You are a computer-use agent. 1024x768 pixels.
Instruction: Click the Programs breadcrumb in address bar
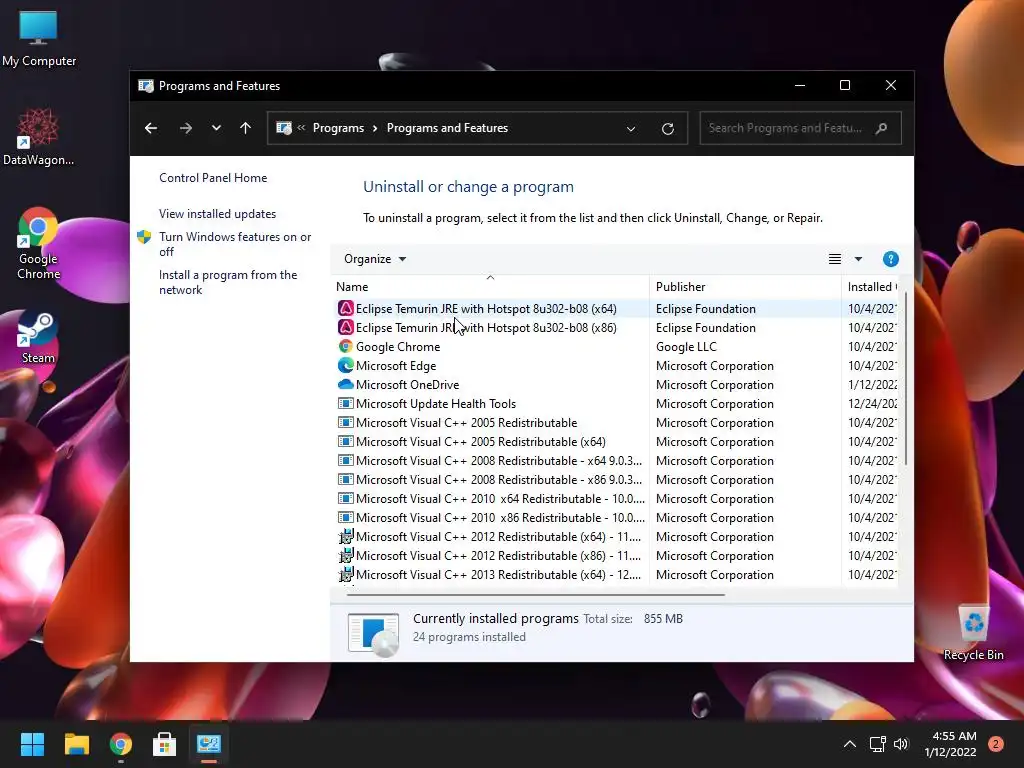(x=338, y=128)
